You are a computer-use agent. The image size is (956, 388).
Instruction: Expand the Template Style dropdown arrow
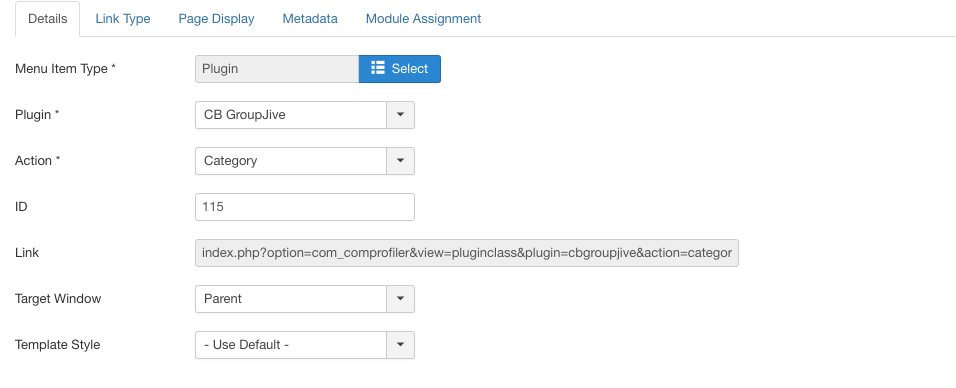click(x=401, y=345)
